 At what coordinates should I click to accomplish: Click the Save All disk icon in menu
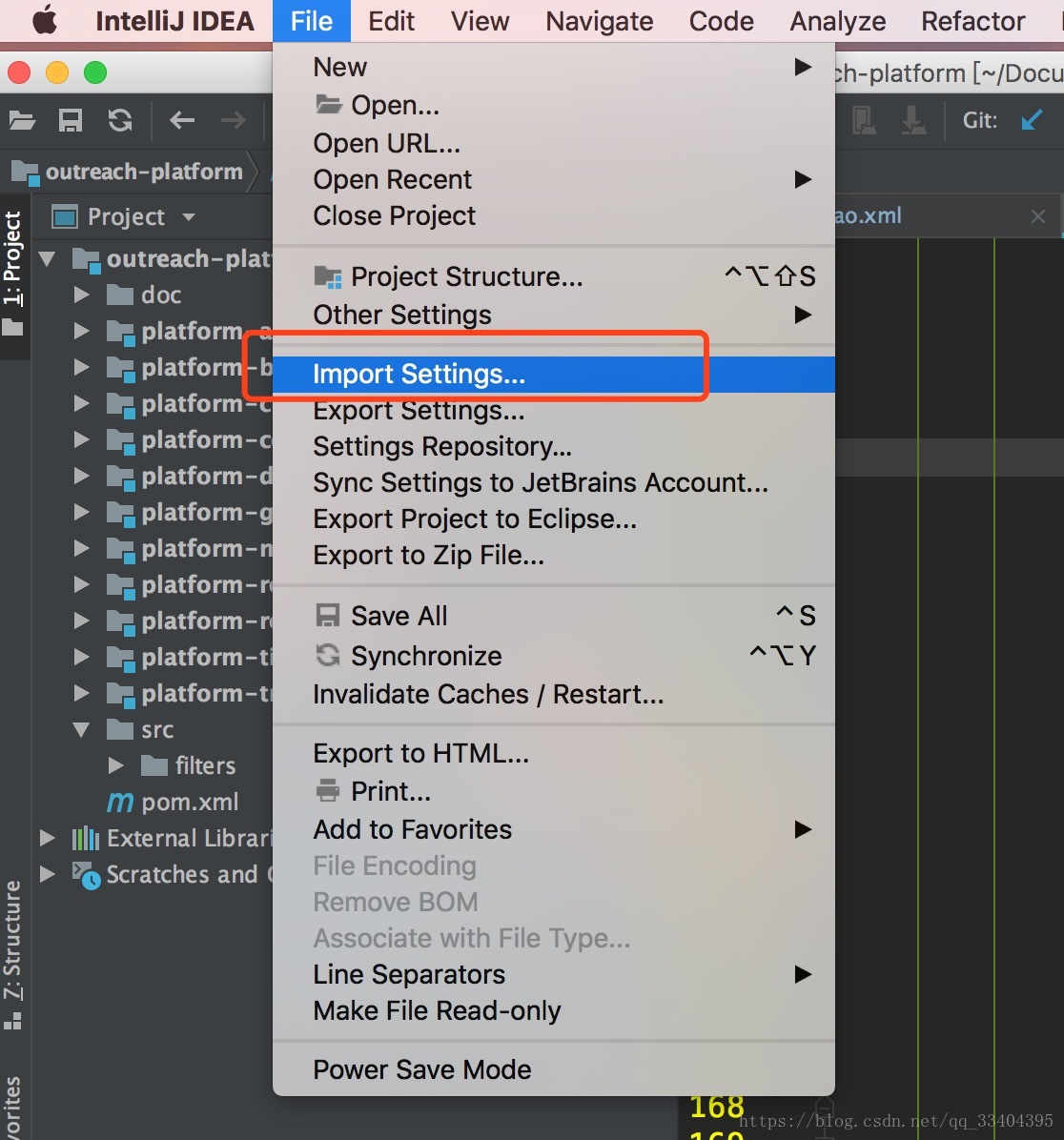coord(327,616)
